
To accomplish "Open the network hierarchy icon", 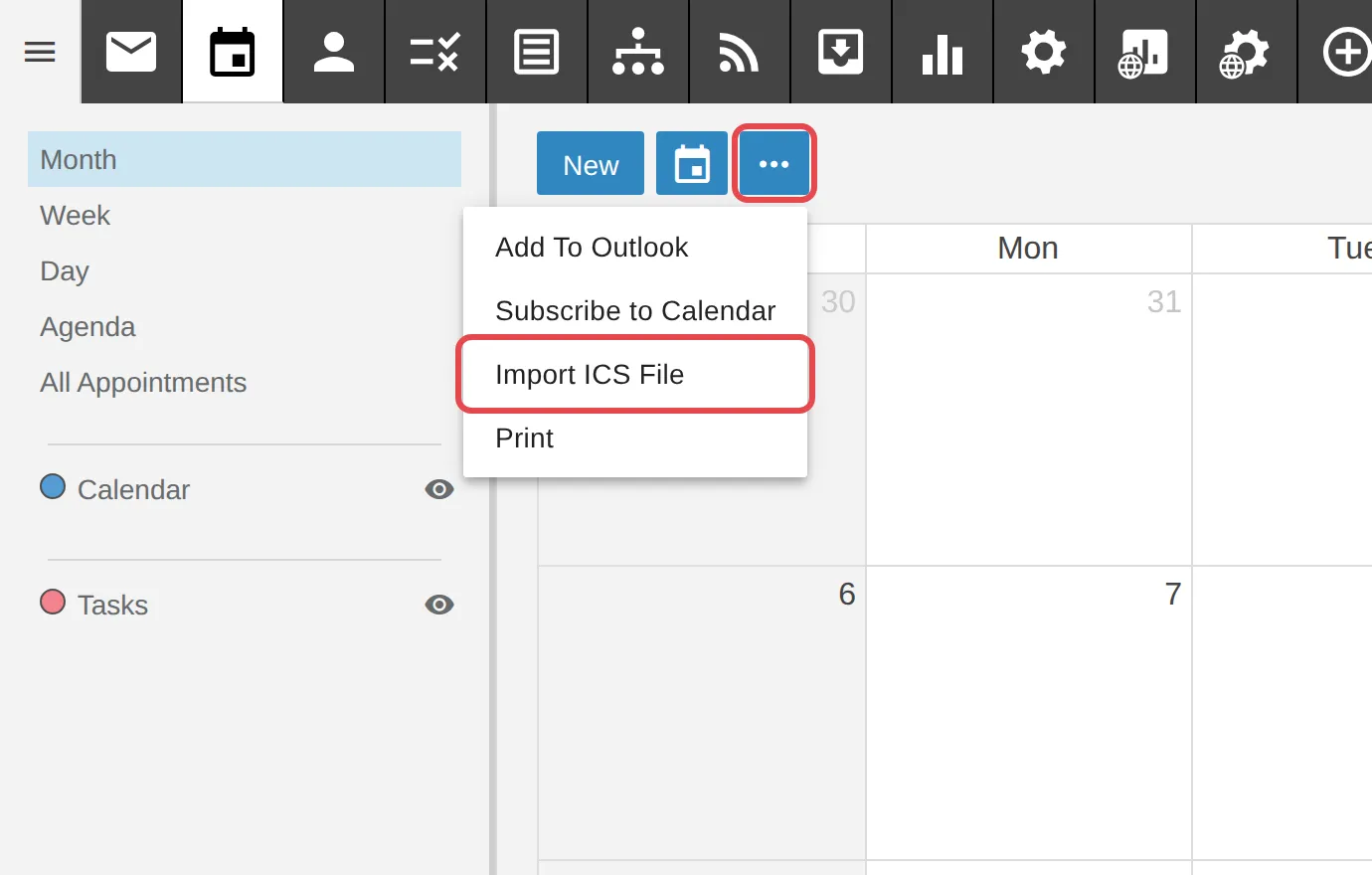I will 638,52.
